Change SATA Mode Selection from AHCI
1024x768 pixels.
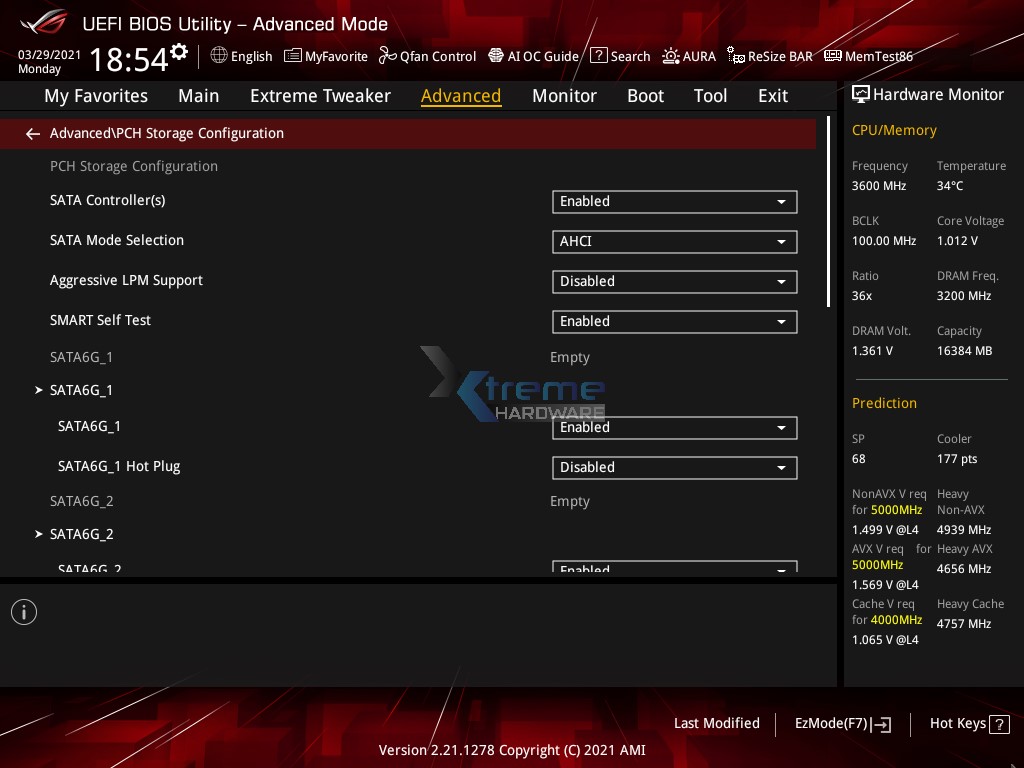674,241
